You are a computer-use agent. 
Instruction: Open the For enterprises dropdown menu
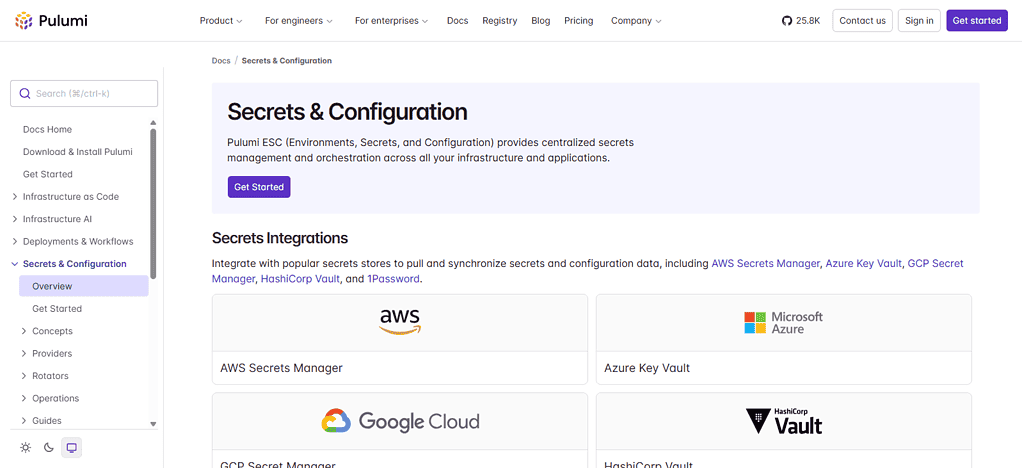coord(391,21)
